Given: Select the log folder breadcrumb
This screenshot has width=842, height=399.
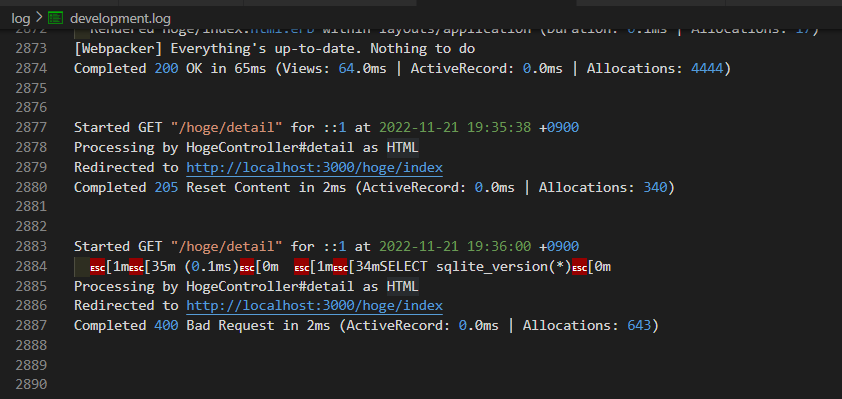Looking at the screenshot, I should [21, 18].
